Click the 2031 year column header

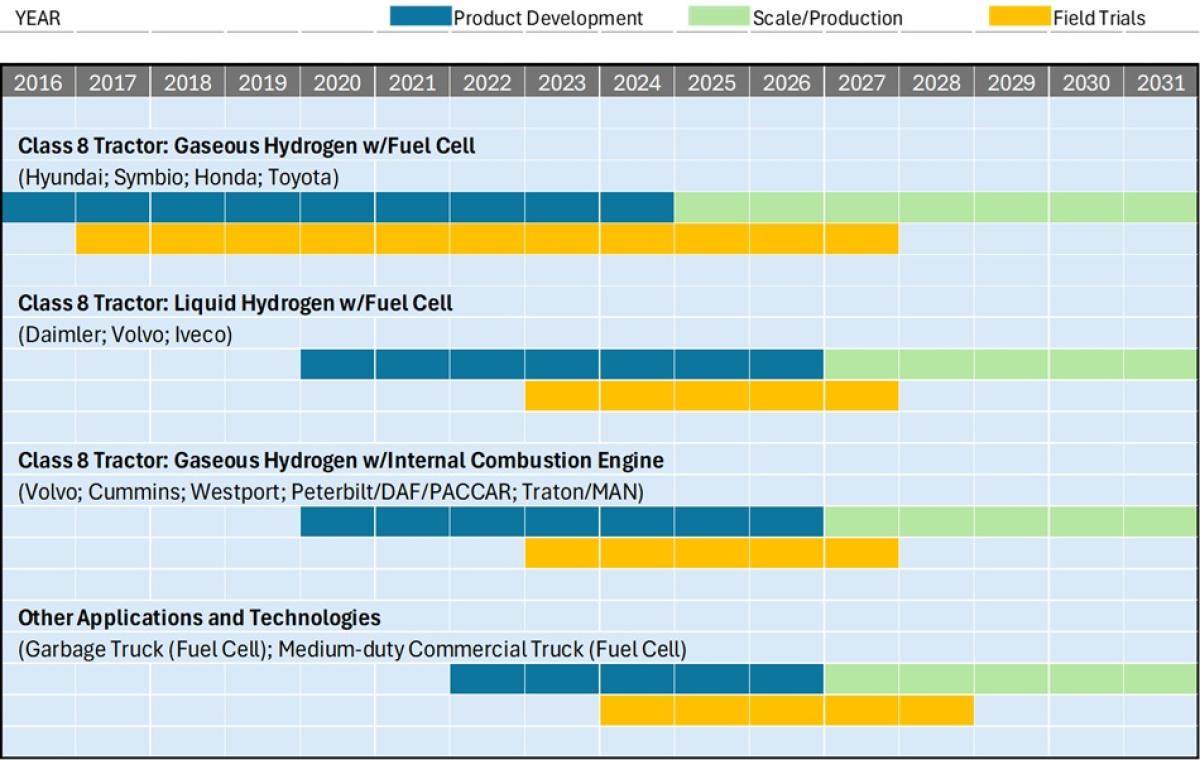(x=1160, y=83)
